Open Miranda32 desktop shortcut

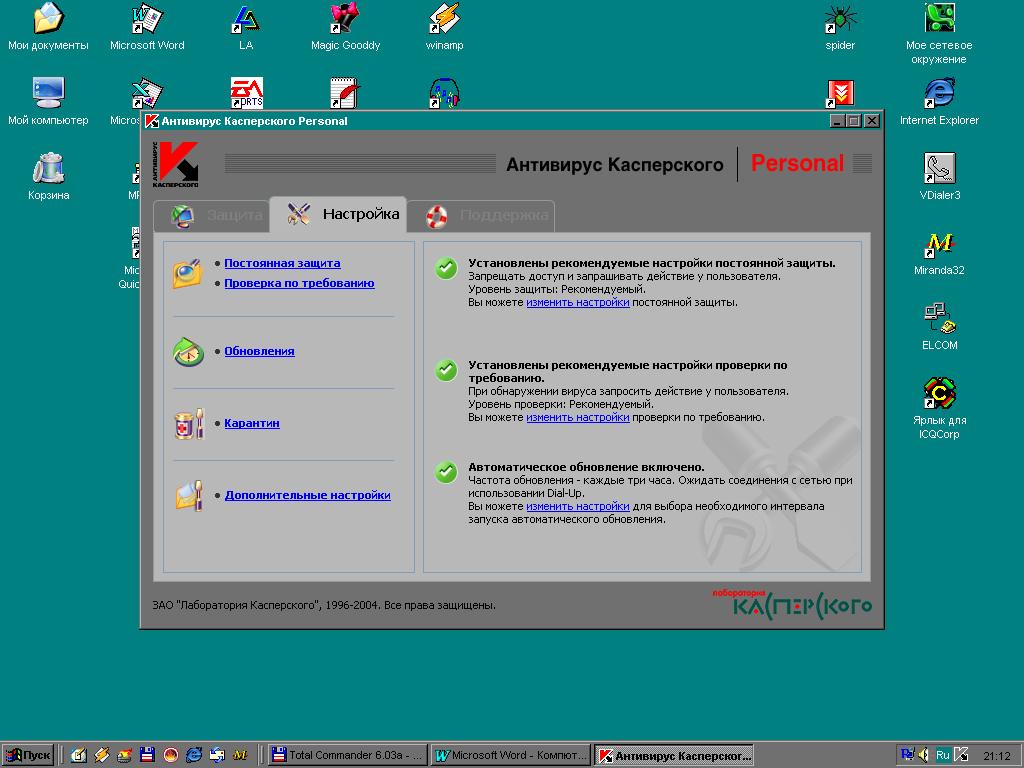point(939,252)
